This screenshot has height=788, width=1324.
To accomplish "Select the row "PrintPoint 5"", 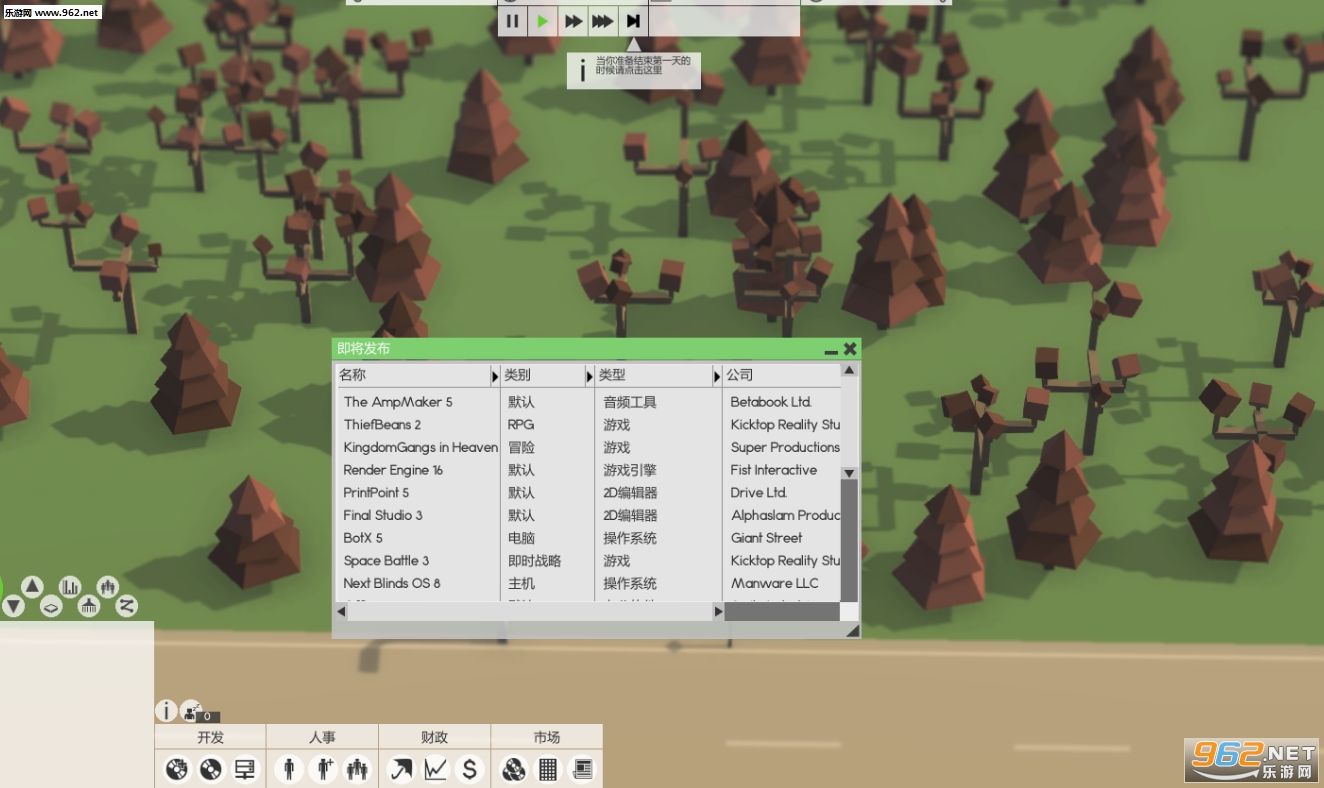I will click(x=588, y=493).
